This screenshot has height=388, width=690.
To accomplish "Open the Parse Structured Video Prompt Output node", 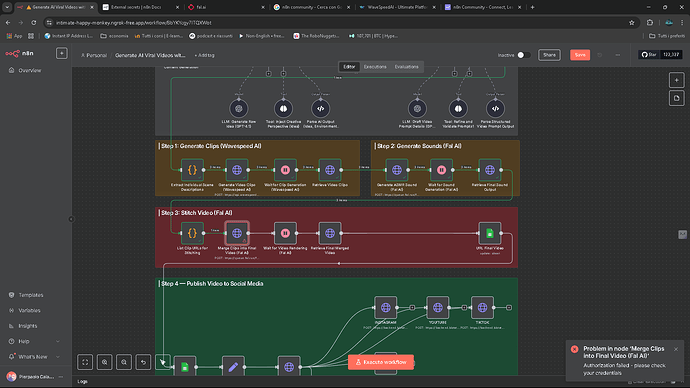I will click(x=495, y=108).
